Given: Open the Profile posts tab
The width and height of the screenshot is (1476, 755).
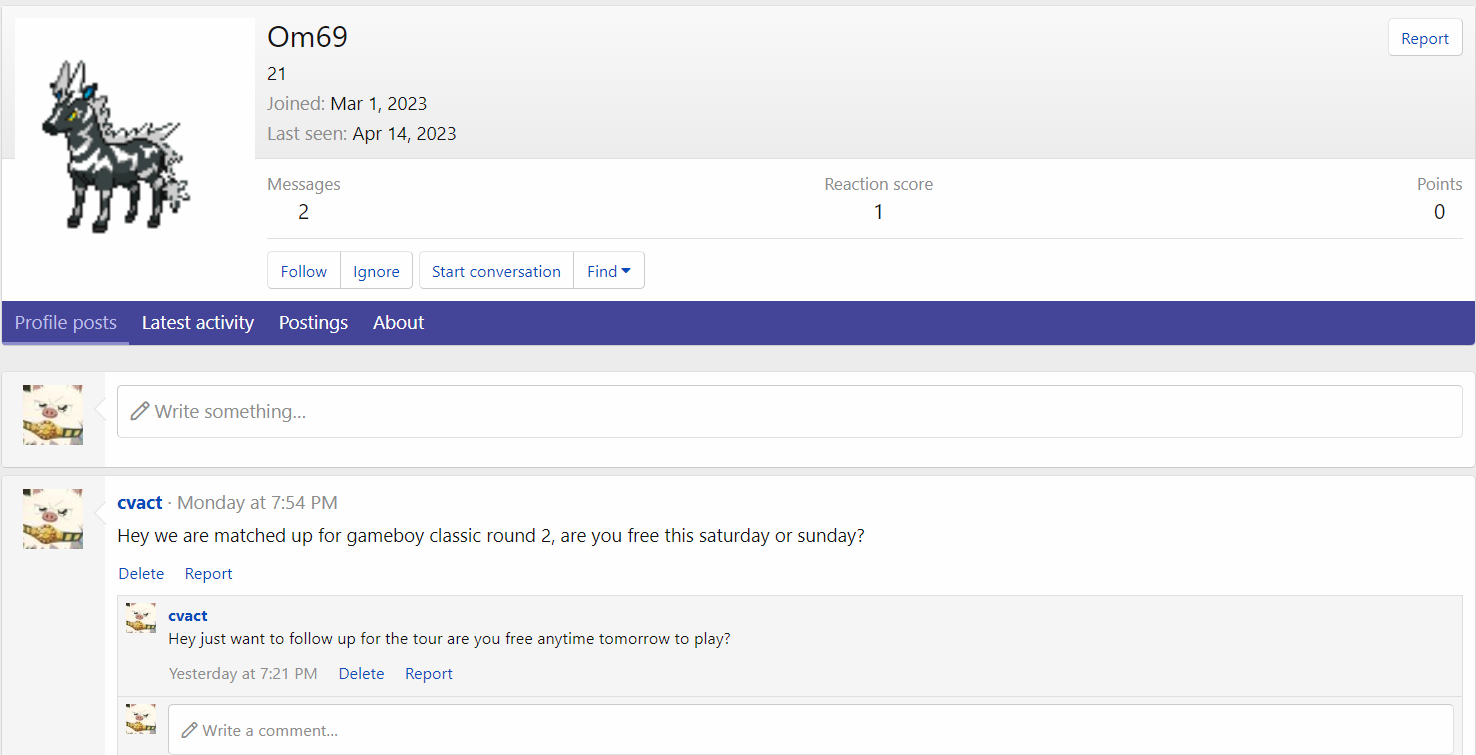Looking at the screenshot, I should coord(66,323).
